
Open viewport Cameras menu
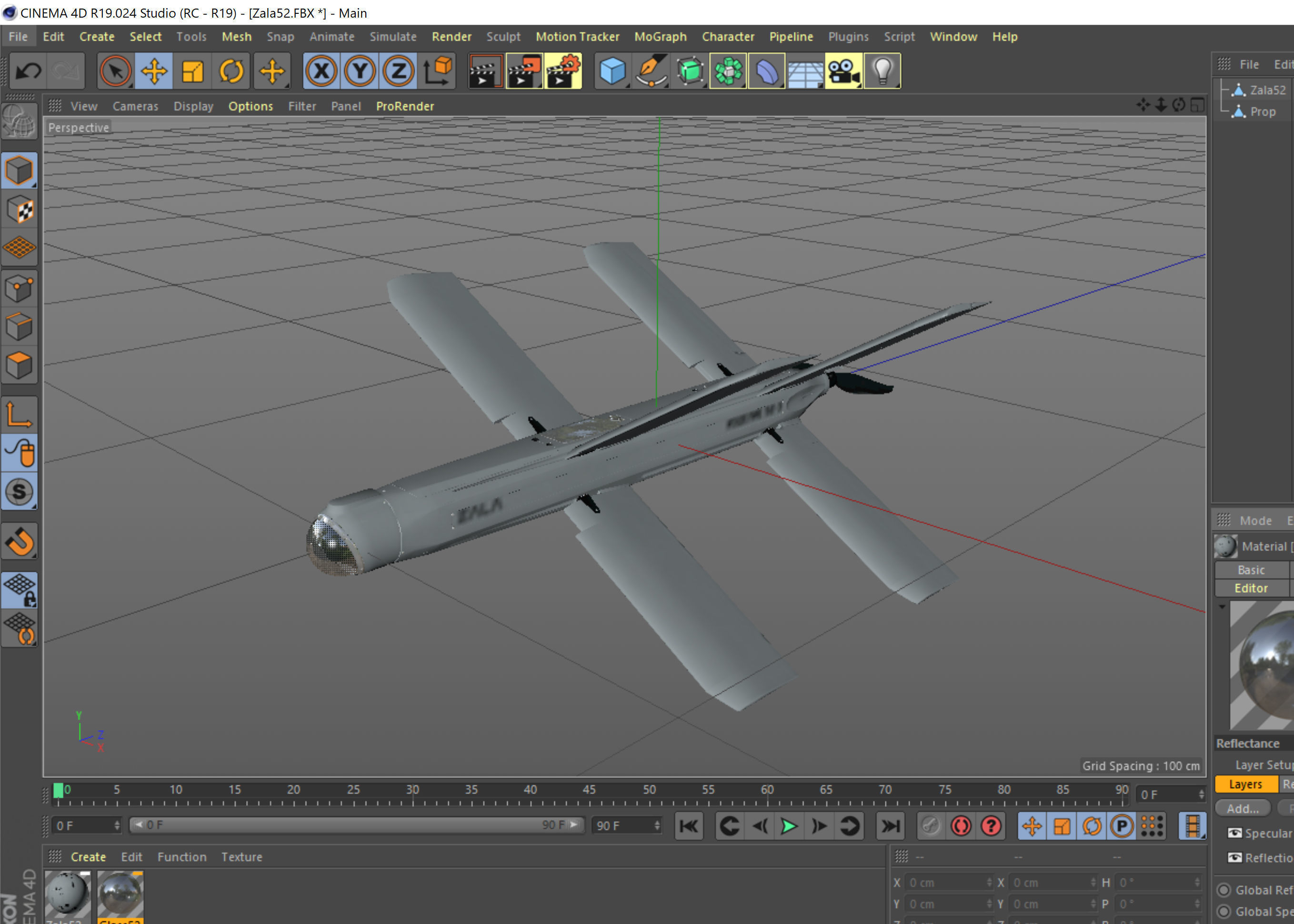coord(135,107)
